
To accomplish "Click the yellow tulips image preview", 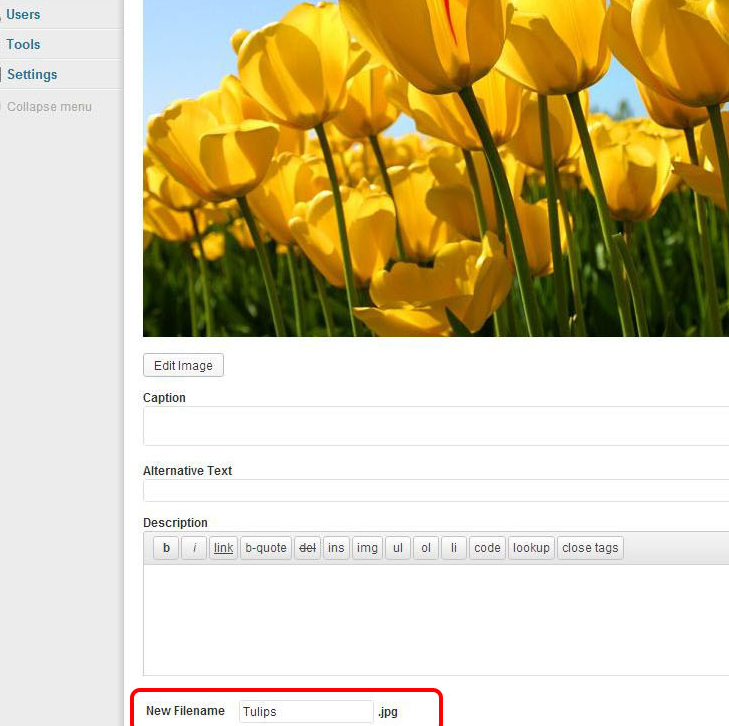I will tap(436, 168).
